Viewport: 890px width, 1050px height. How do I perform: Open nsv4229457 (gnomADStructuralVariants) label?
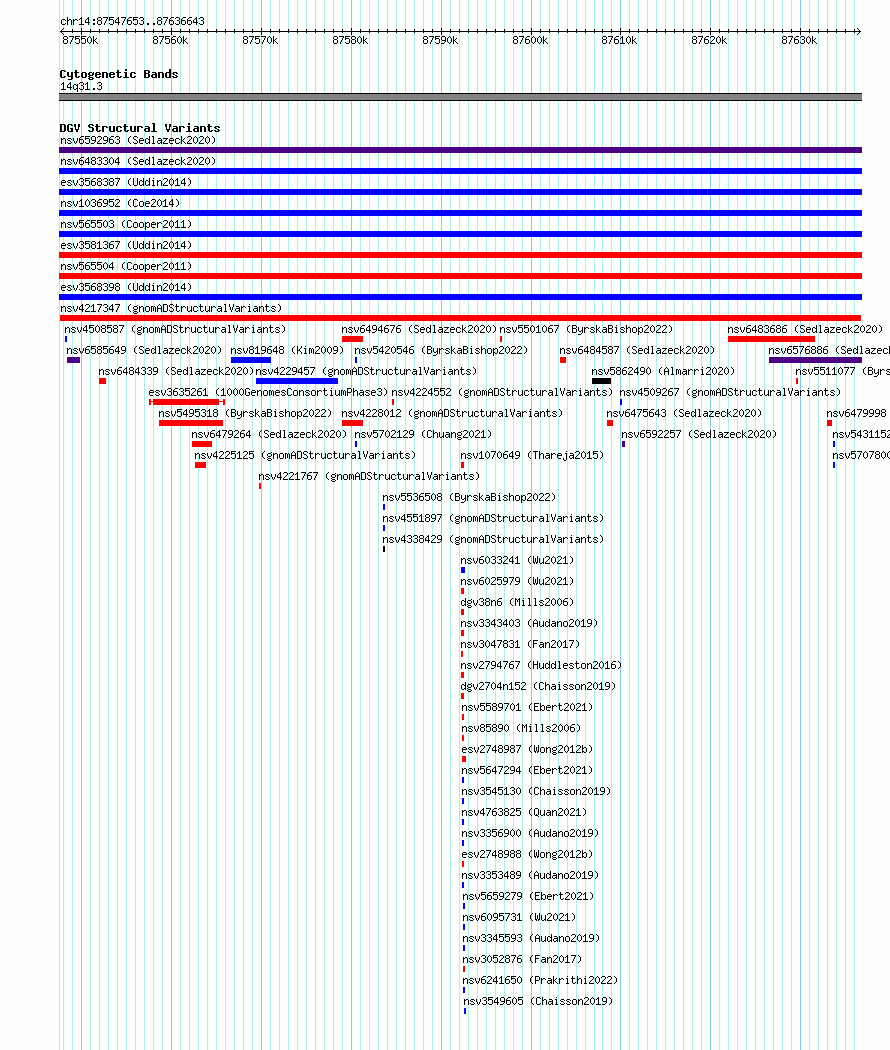366,371
